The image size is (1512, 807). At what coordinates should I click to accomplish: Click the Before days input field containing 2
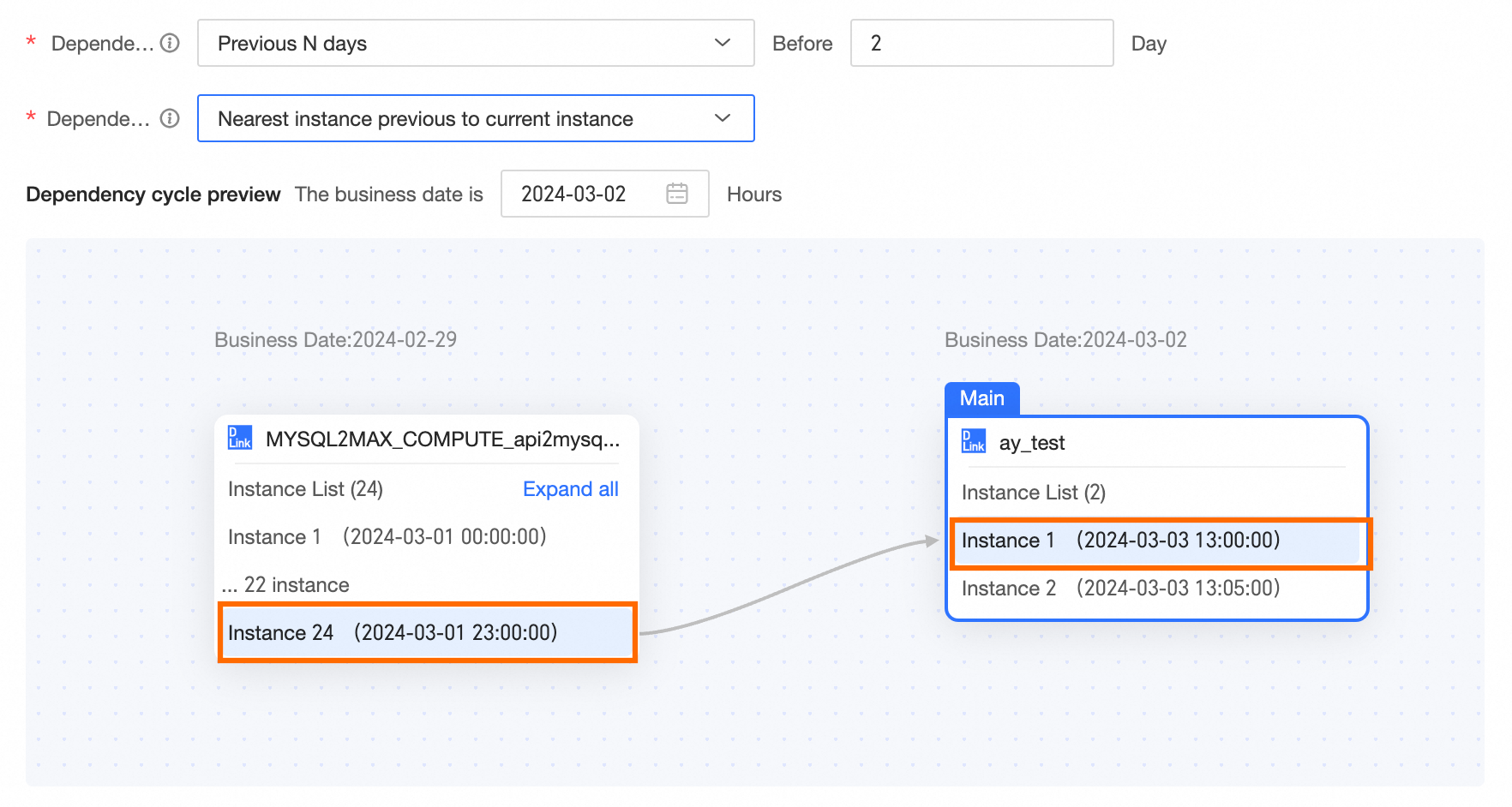coord(981,43)
